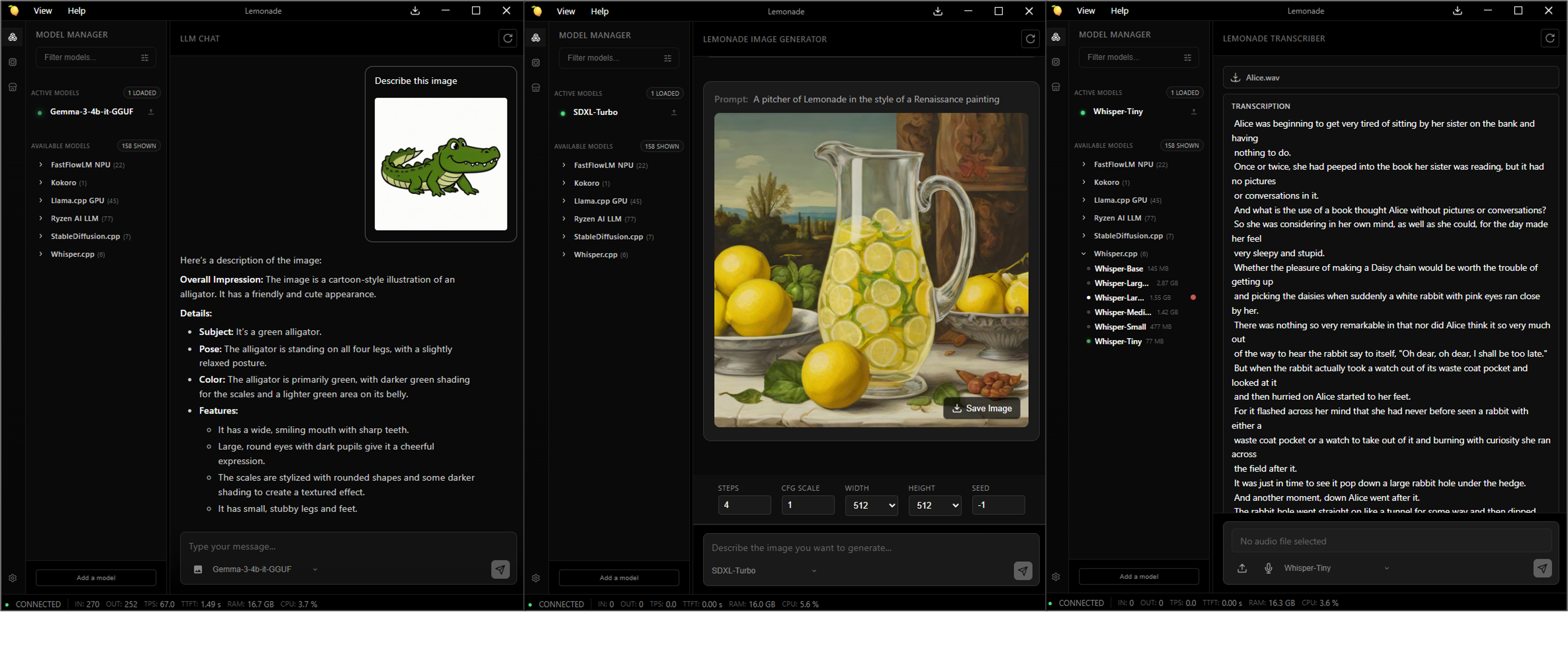The height and width of the screenshot is (665, 1568).
Task: Unload Whisper-Tiny active model with eject icon
Action: [x=1194, y=112]
